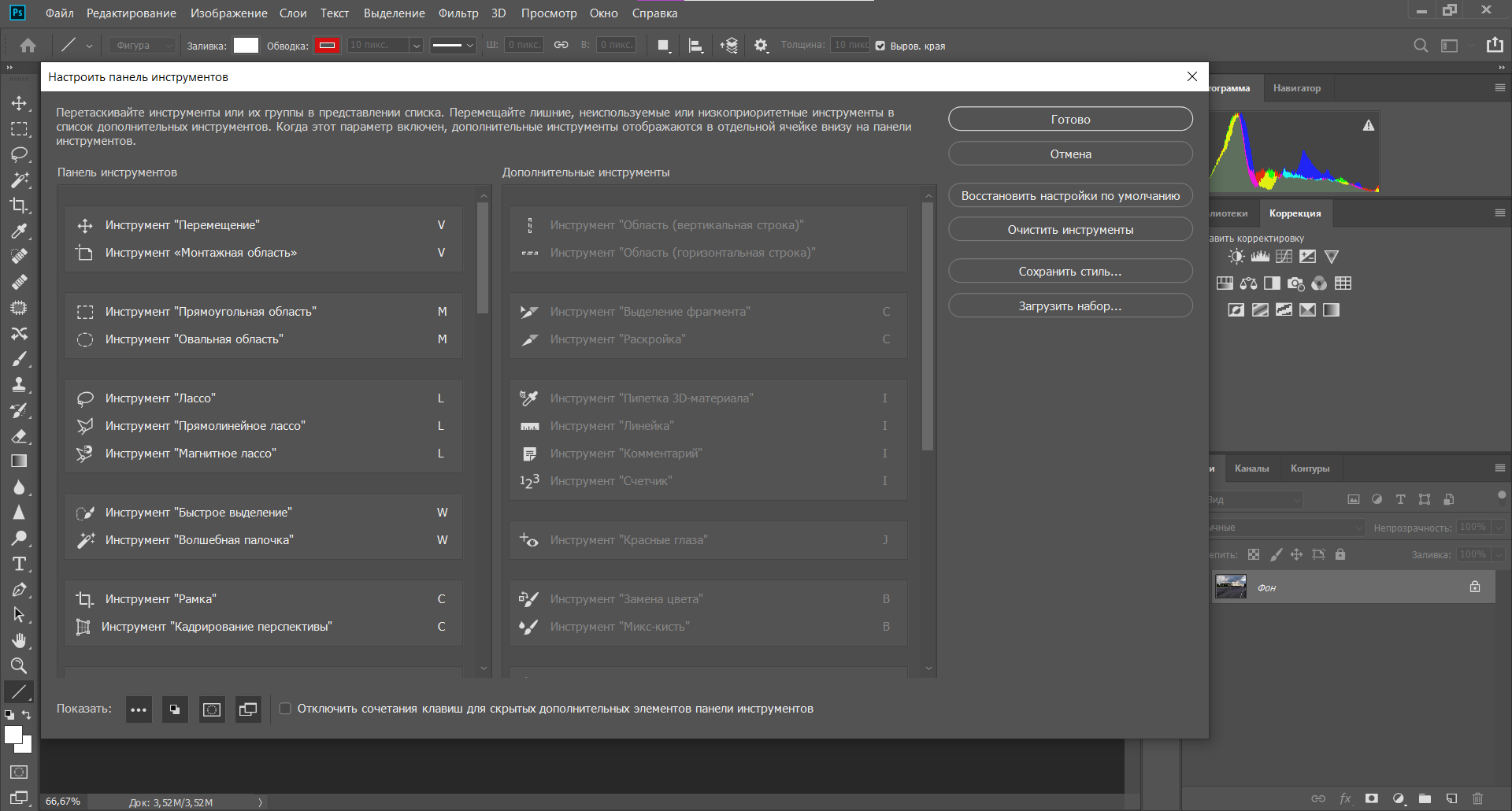1512x811 pixels.
Task: Pick the Zoom tool in left toolbar
Action: click(x=19, y=666)
